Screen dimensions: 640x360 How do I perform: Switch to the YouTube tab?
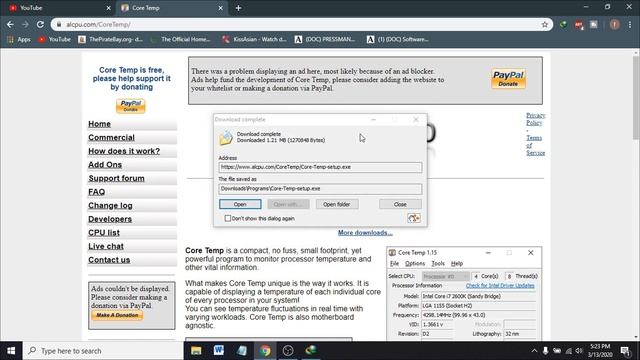[x=59, y=8]
